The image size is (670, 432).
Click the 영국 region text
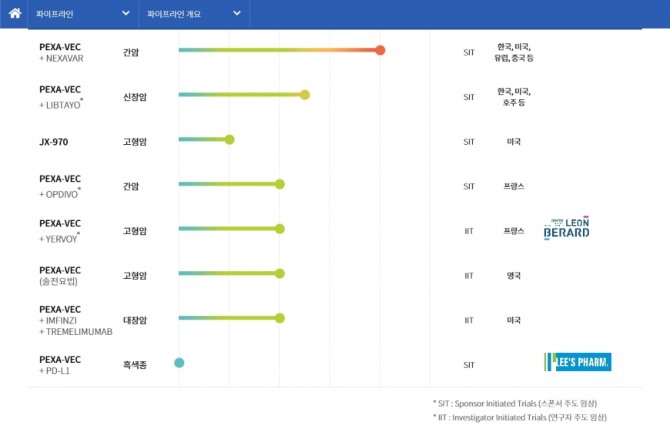(514, 276)
